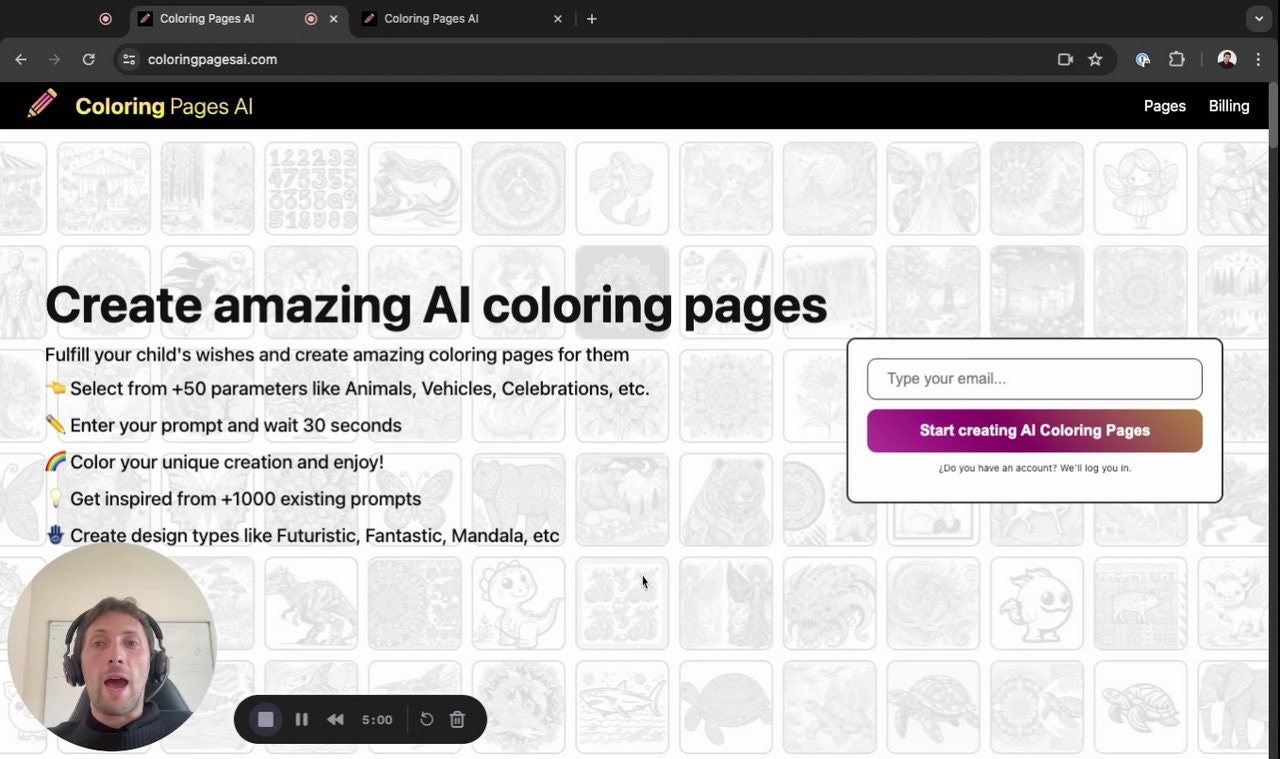Click inside the email input field
This screenshot has height=759, width=1280.
[x=1034, y=378]
